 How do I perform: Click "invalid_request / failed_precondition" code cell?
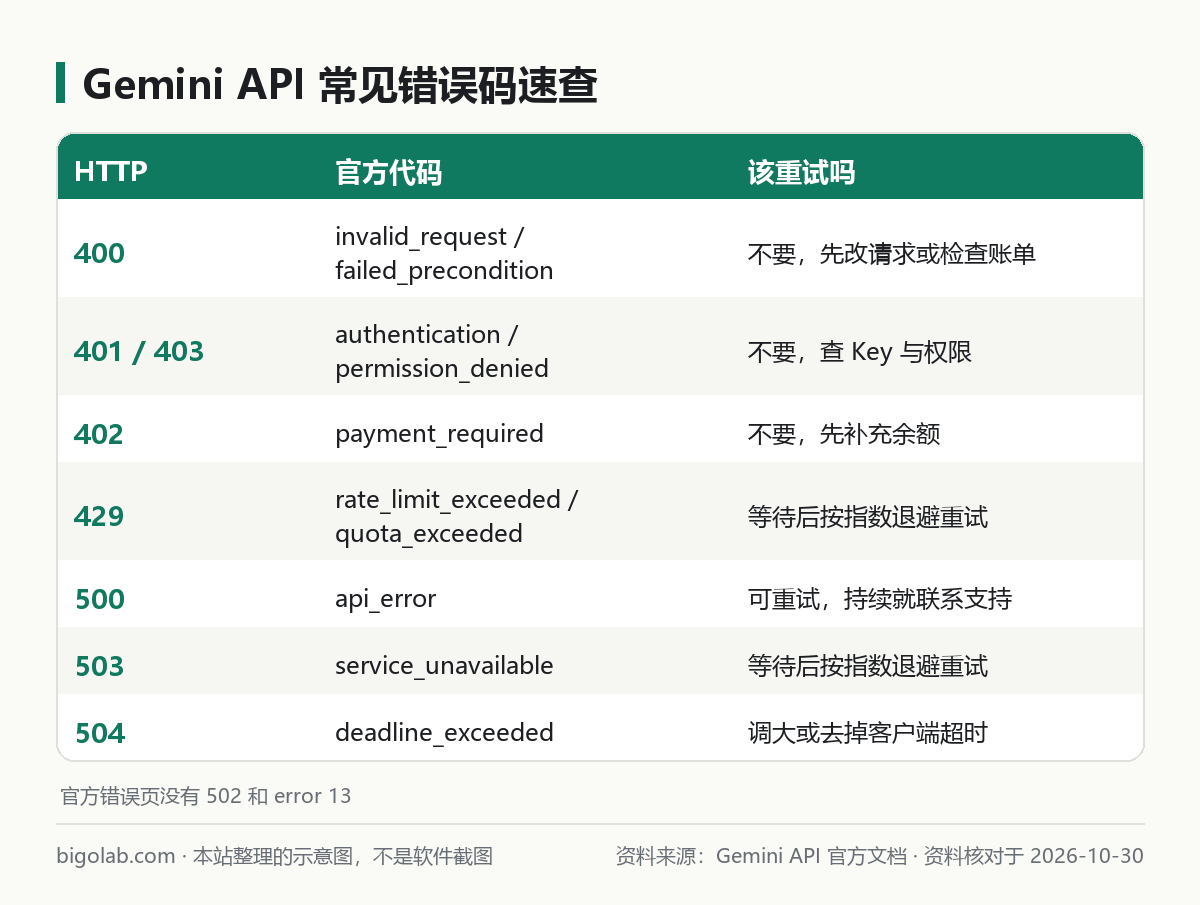[444, 254]
